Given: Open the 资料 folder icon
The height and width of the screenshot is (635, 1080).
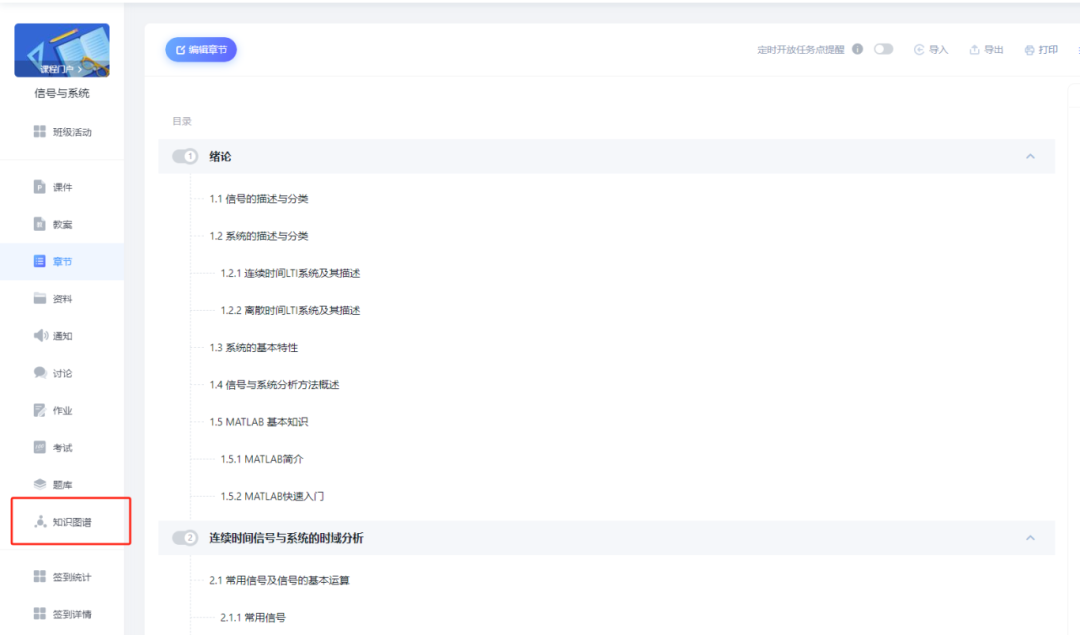Looking at the screenshot, I should pos(40,299).
